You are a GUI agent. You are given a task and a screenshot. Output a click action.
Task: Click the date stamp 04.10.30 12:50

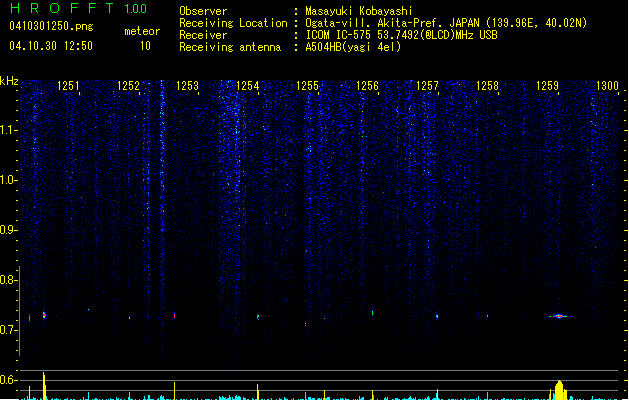51,46
